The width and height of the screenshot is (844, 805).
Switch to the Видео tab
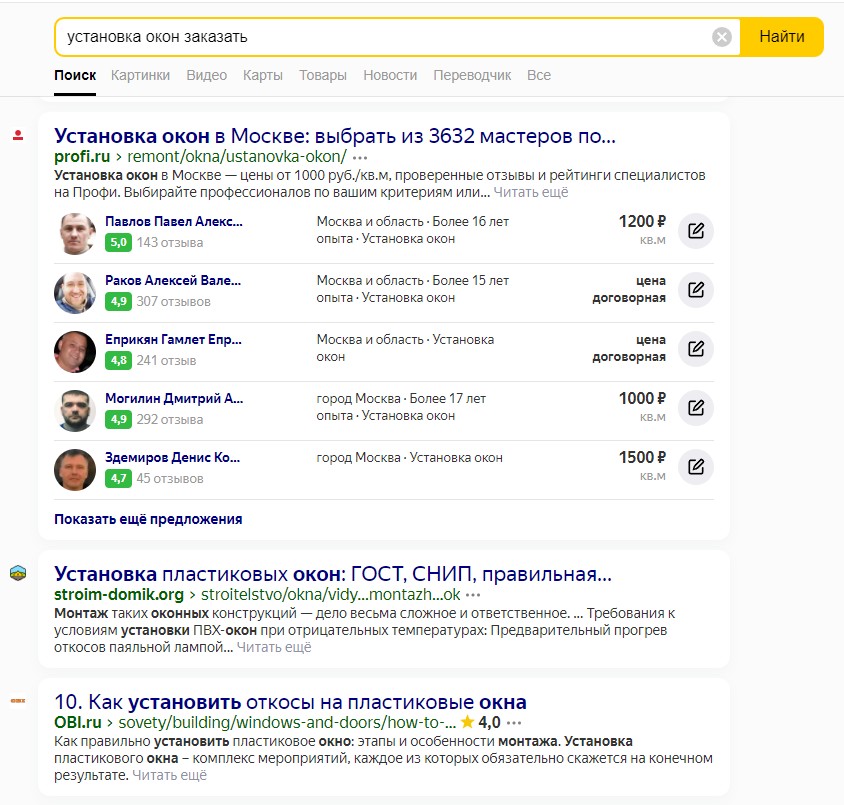[207, 75]
